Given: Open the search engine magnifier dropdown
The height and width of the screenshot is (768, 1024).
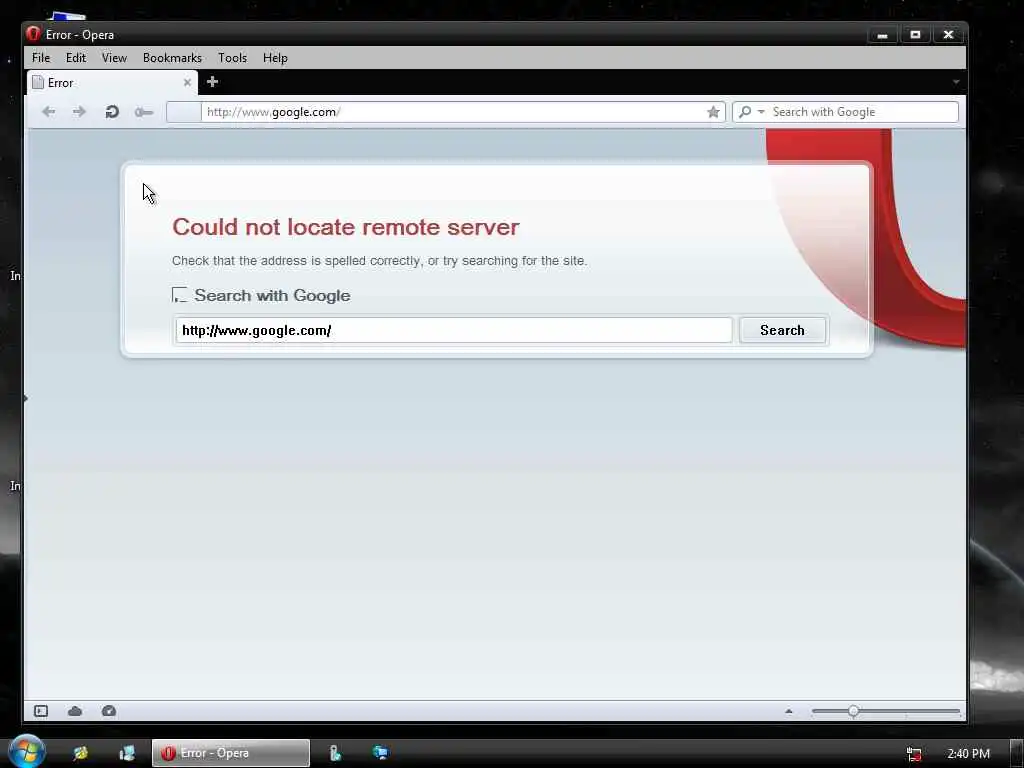Looking at the screenshot, I should click(x=751, y=112).
